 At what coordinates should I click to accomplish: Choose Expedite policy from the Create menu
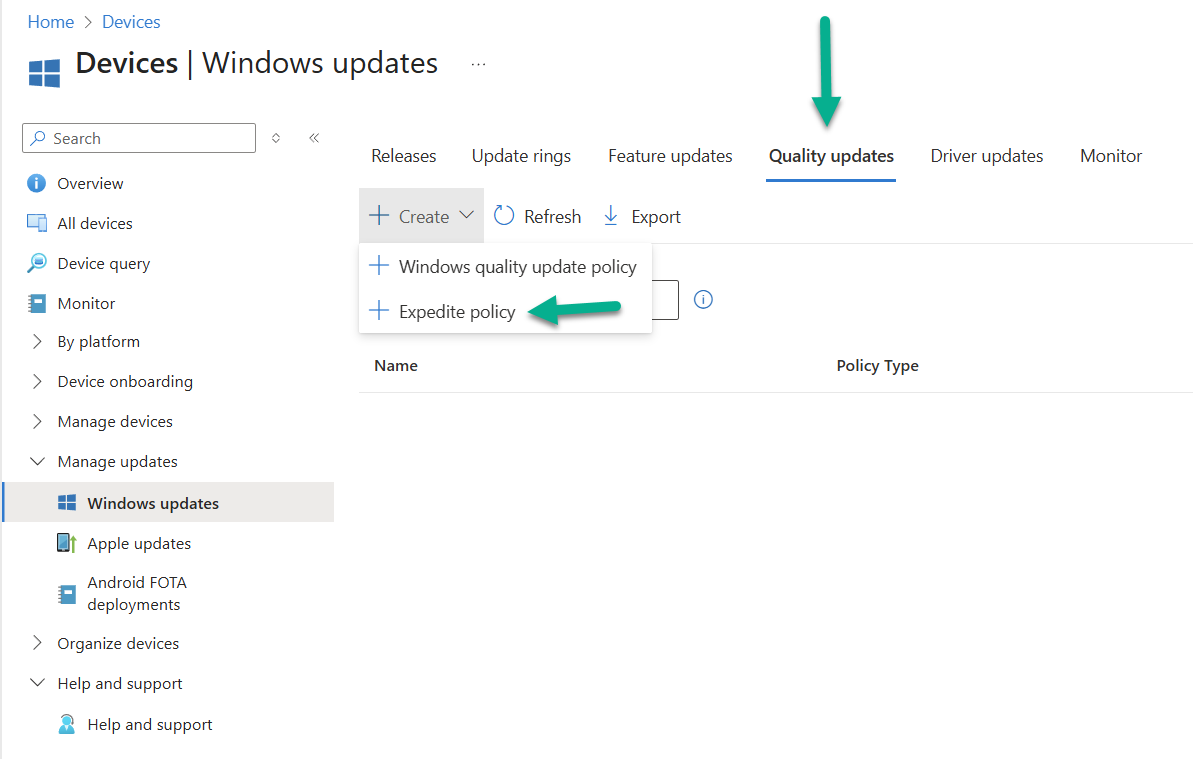click(456, 311)
